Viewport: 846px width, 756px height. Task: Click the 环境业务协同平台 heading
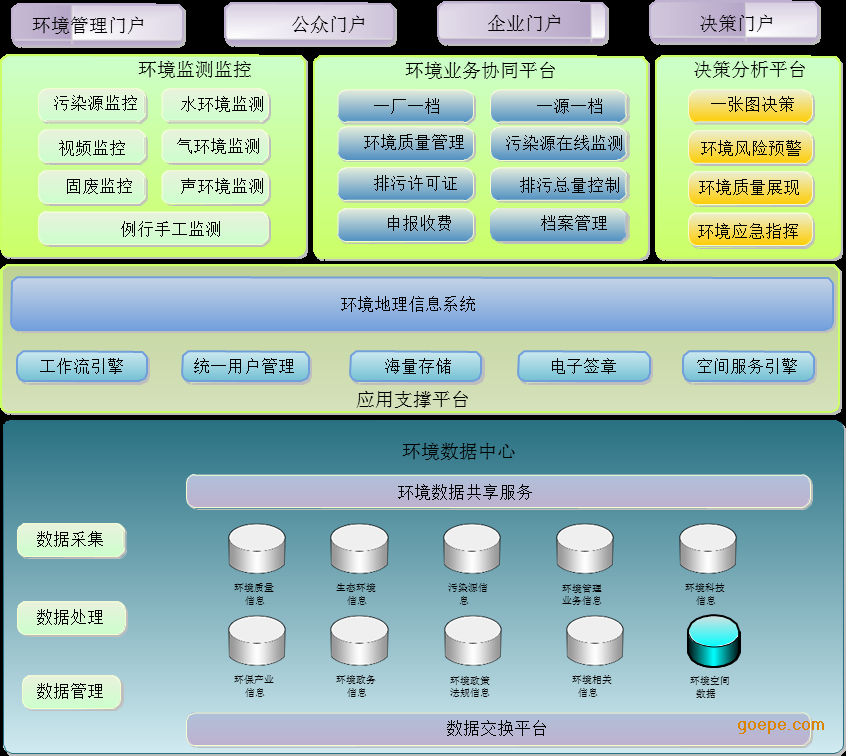[480, 70]
